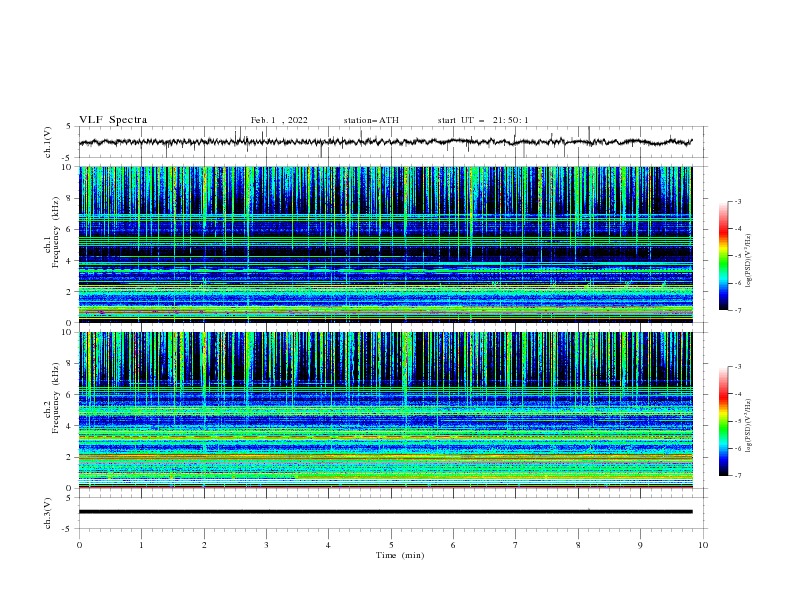Image resolution: width=792 pixels, height=612 pixels.
Task: Click time axis tick label '9'
Action: [x=640, y=545]
